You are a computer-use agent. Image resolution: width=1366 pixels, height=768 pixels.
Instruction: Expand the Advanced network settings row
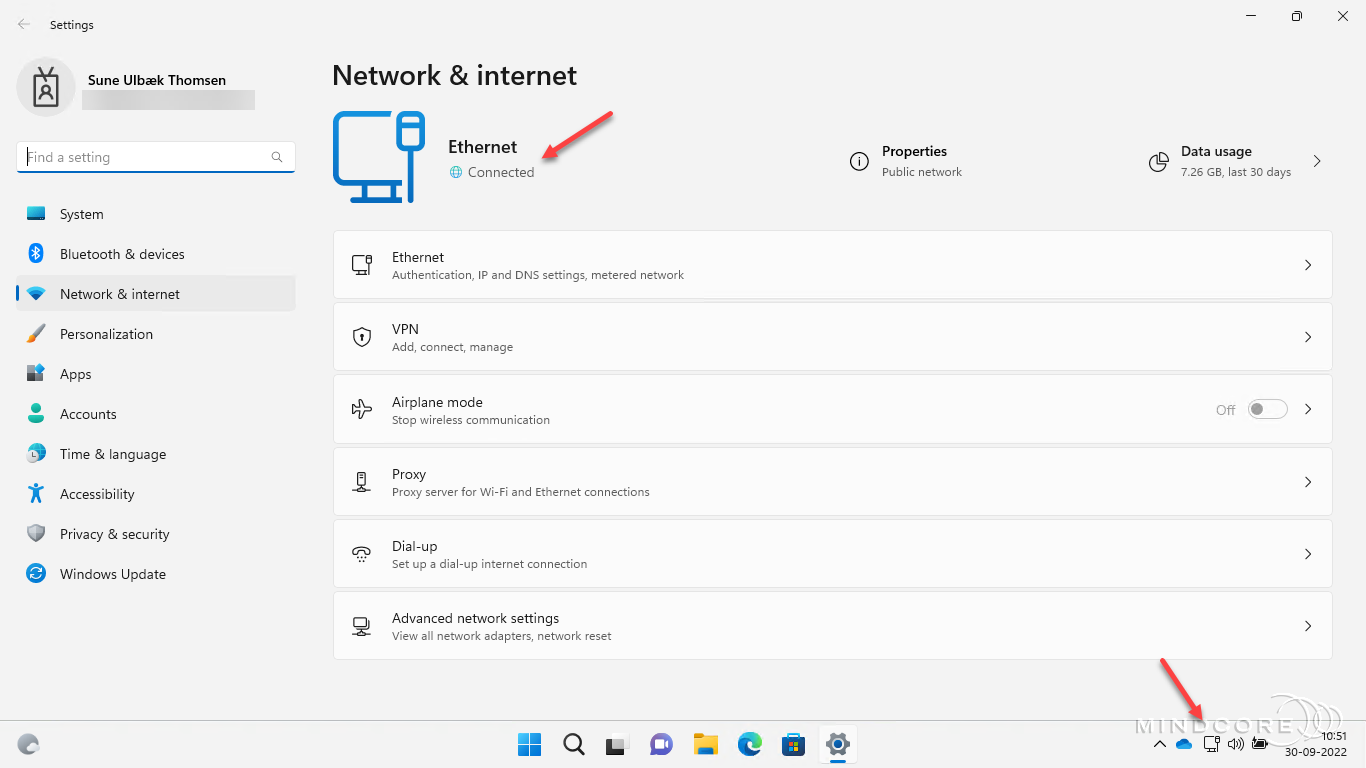pyautogui.click(x=1307, y=626)
